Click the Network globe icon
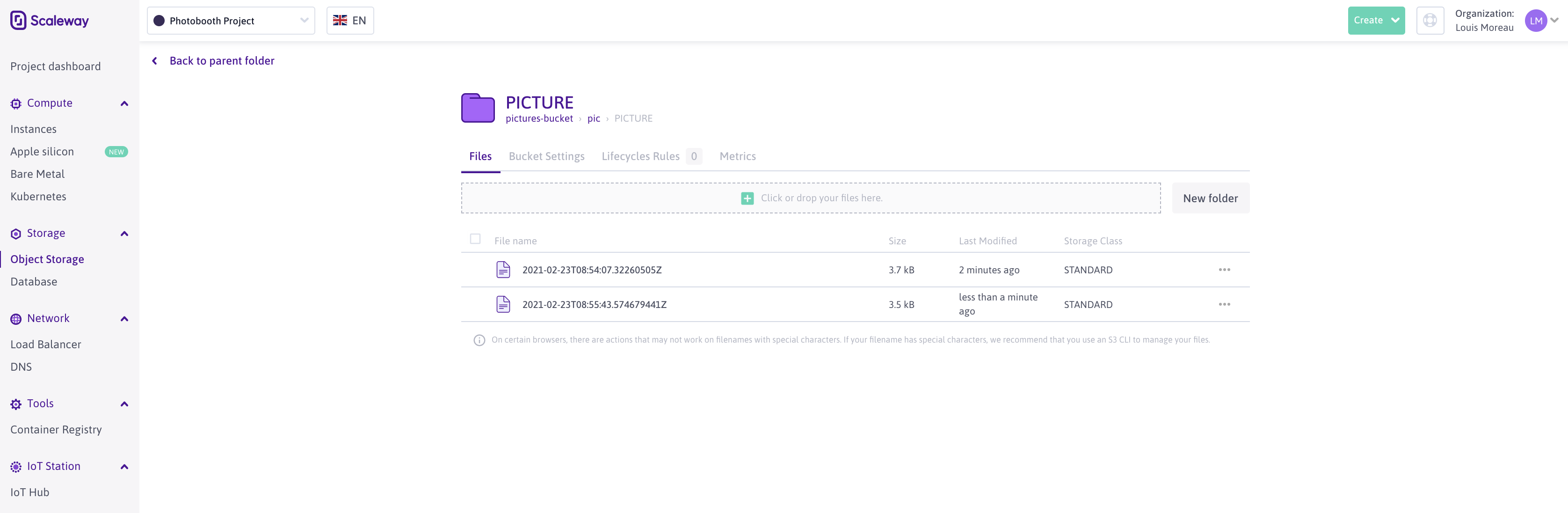 [x=16, y=319]
